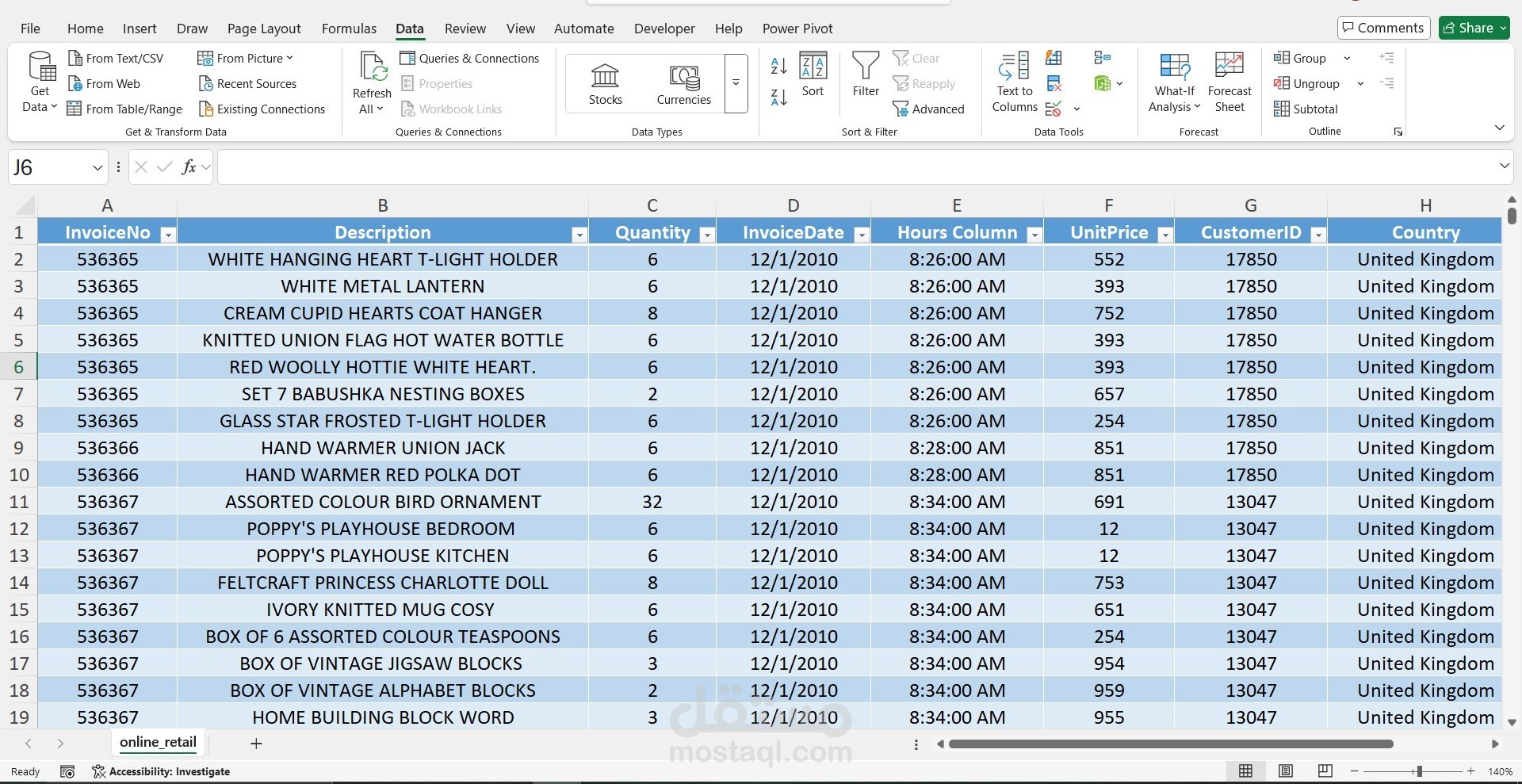
Task: Click the Share button
Action: pos(1472,27)
